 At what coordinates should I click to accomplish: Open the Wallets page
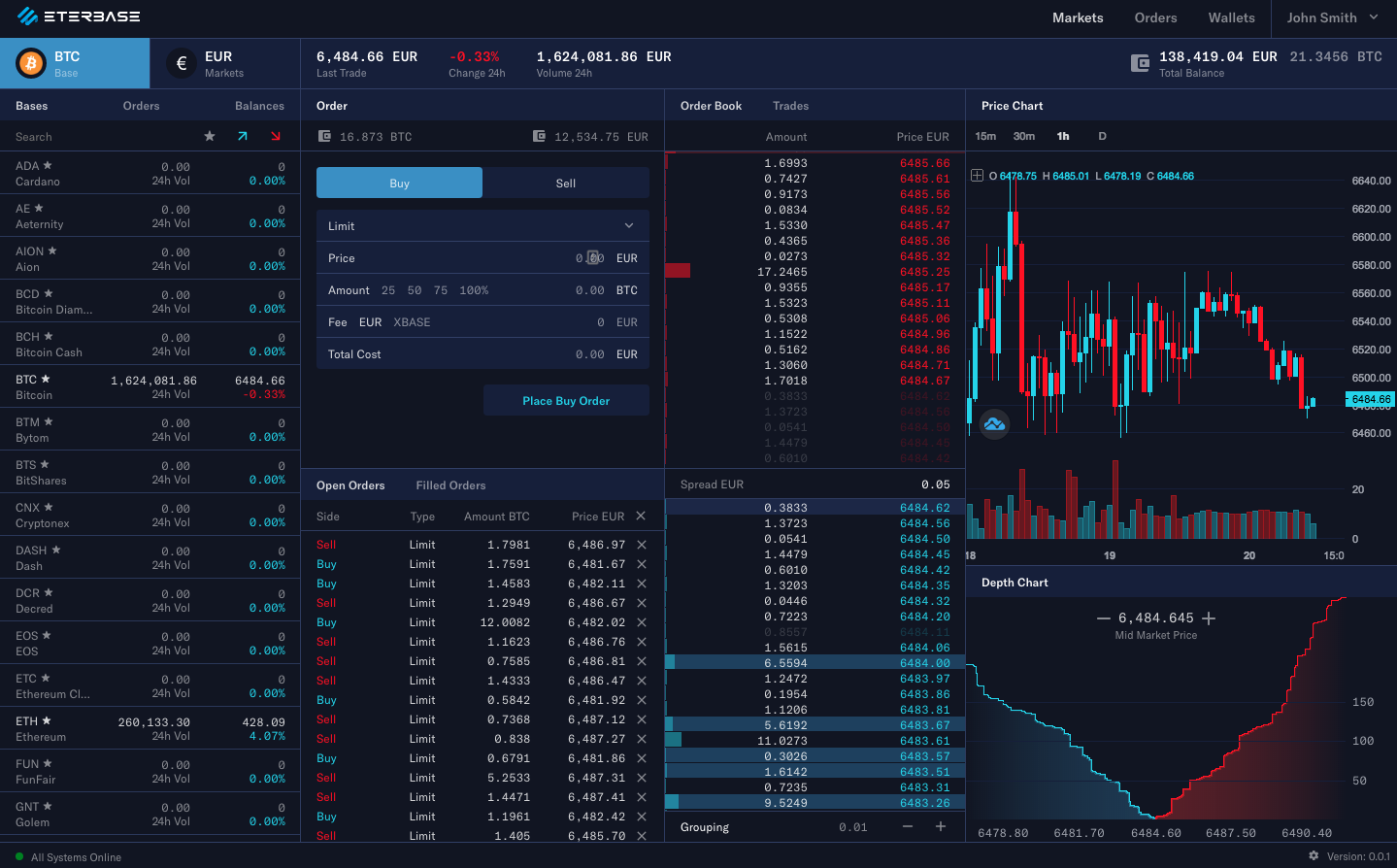pyautogui.click(x=1231, y=17)
